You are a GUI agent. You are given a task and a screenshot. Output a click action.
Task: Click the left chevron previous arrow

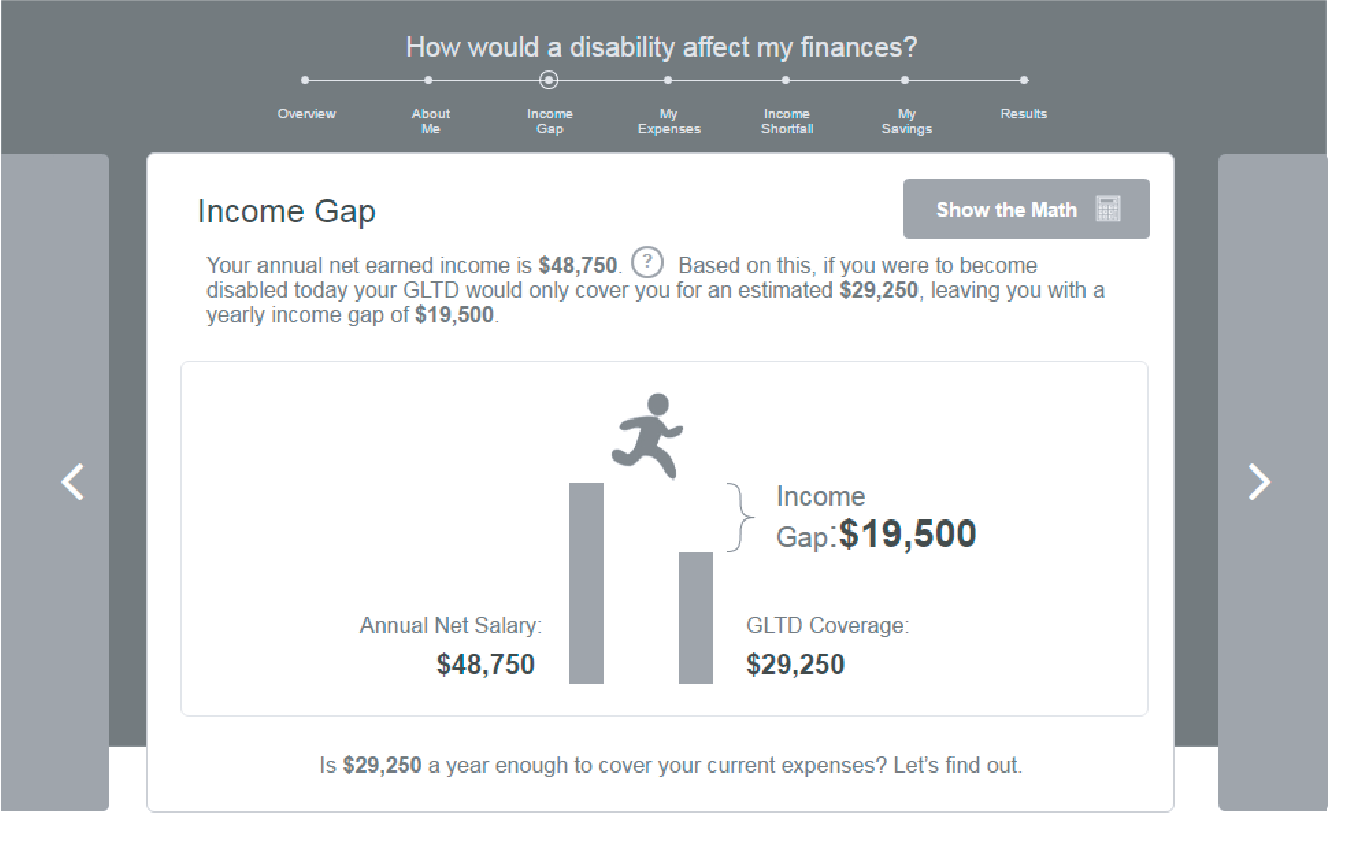pyautogui.click(x=72, y=482)
